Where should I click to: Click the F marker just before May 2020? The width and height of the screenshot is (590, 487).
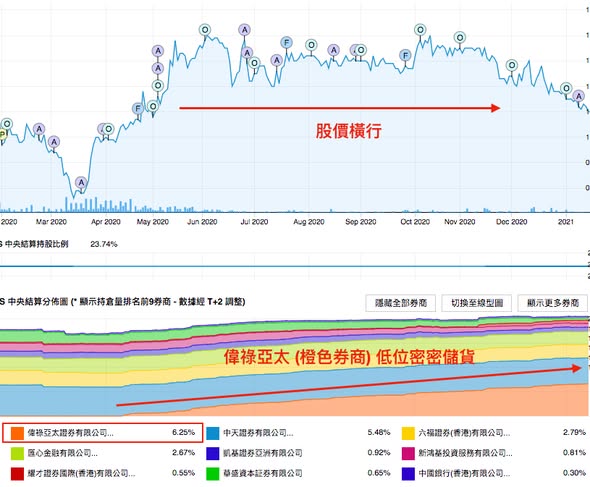(x=138, y=109)
